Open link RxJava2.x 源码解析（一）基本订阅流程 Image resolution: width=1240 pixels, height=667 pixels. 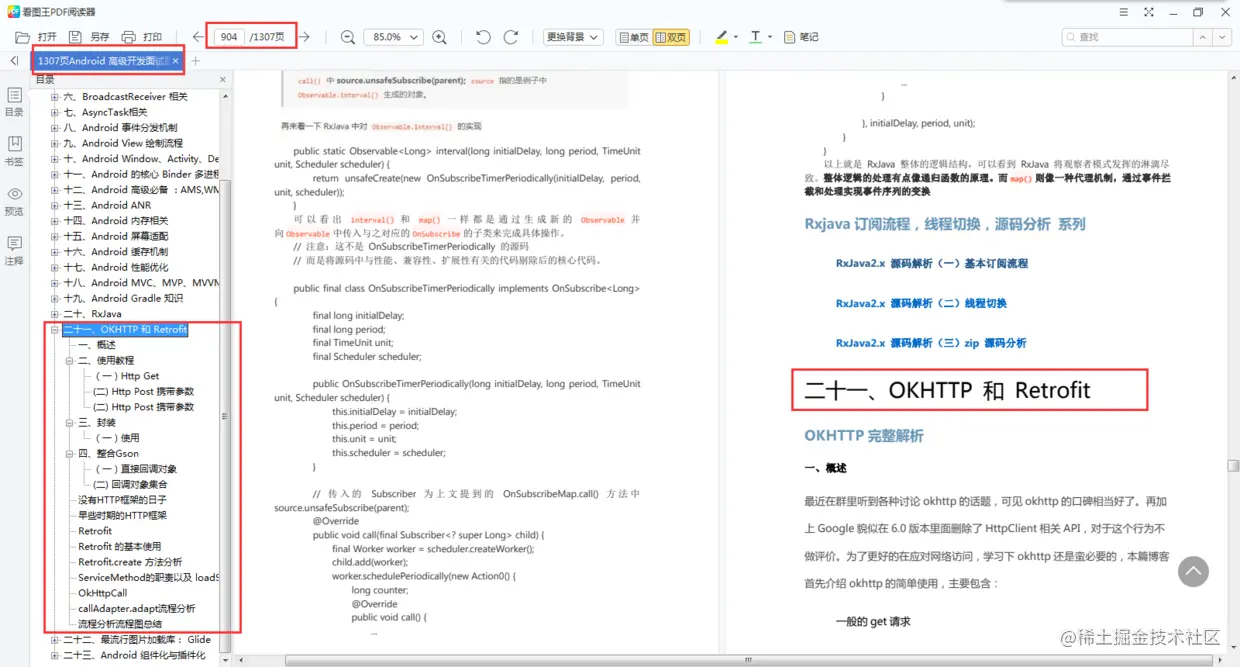click(x=932, y=264)
